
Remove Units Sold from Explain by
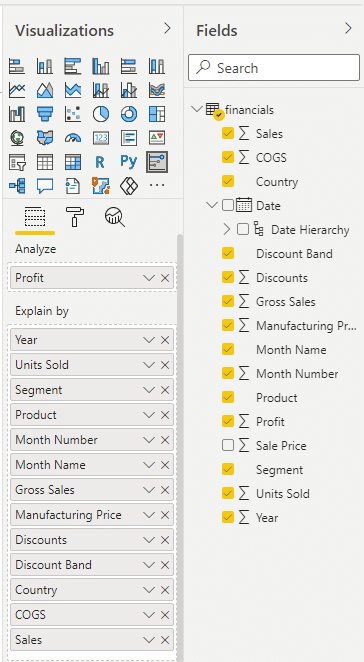165,365
